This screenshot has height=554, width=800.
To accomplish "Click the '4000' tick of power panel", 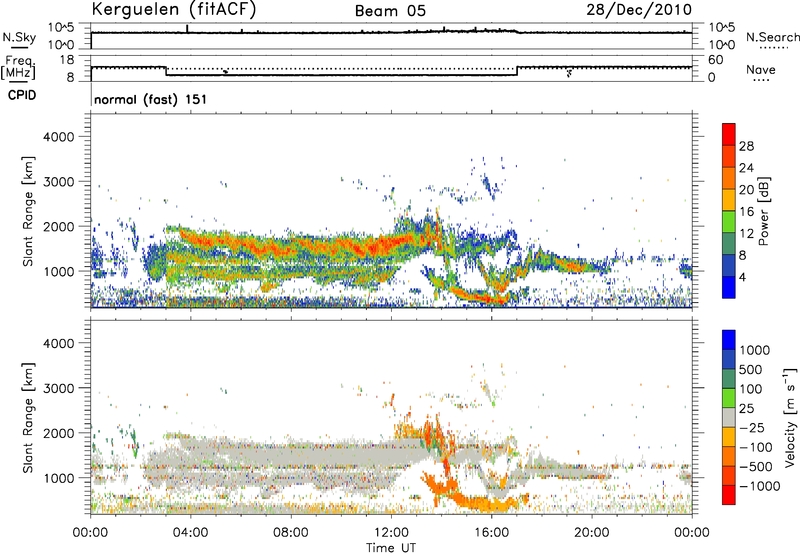I will click(x=58, y=137).
